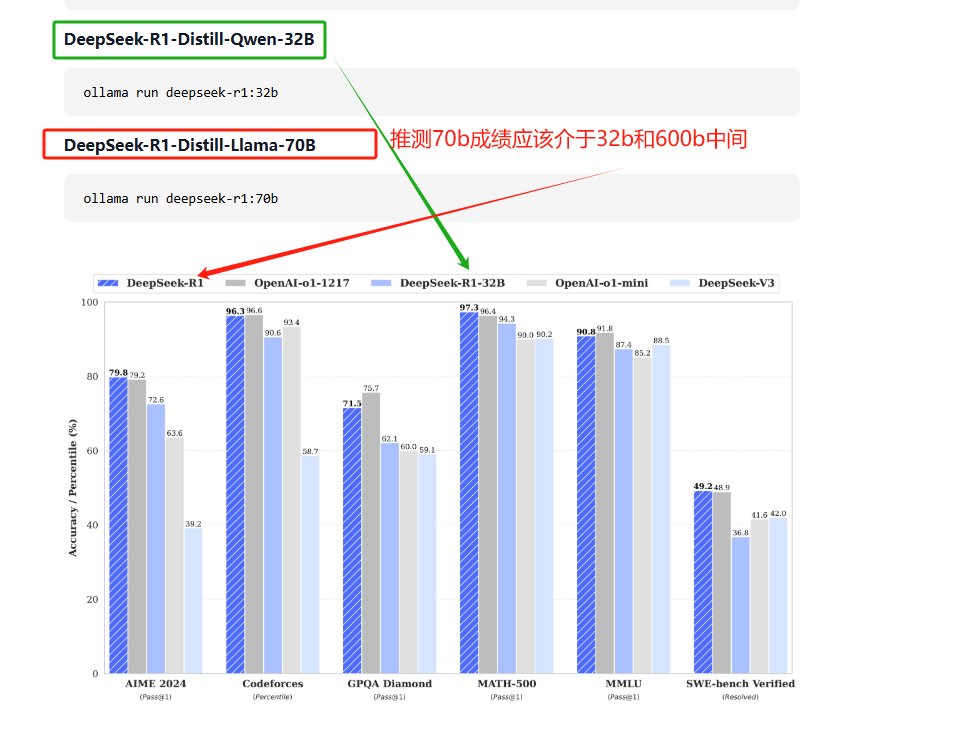Click the Codeforces bar labeled 58.7
The image size is (963, 732).
(310, 564)
